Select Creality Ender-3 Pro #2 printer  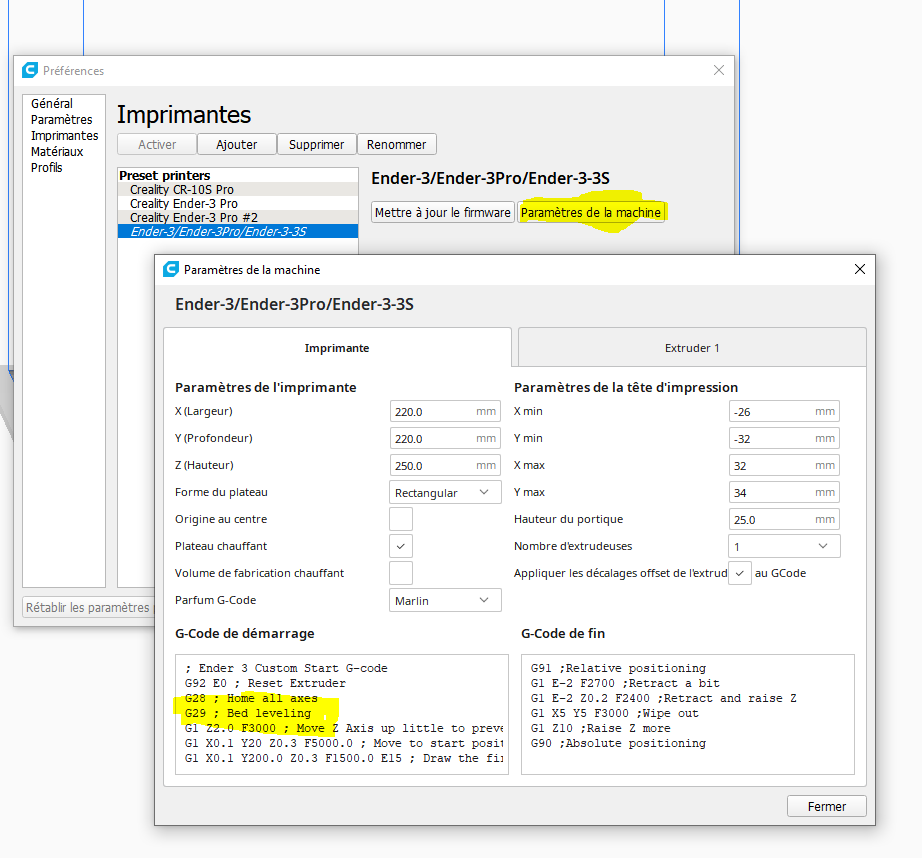238,218
